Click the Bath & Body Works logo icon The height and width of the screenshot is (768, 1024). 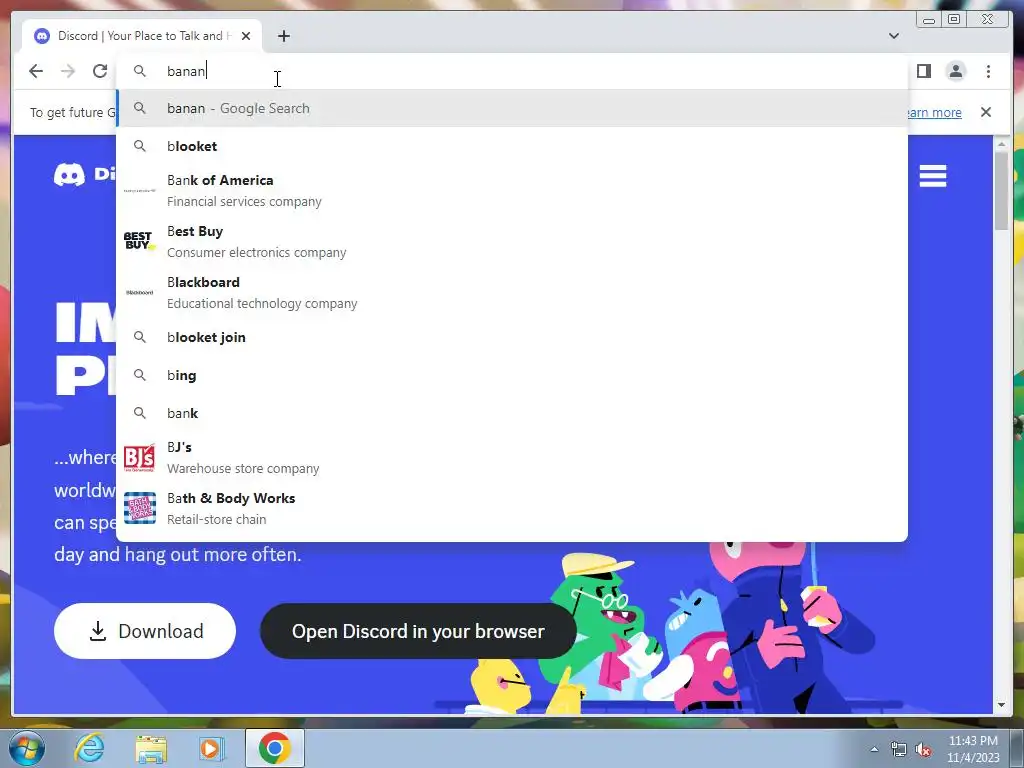(x=140, y=509)
